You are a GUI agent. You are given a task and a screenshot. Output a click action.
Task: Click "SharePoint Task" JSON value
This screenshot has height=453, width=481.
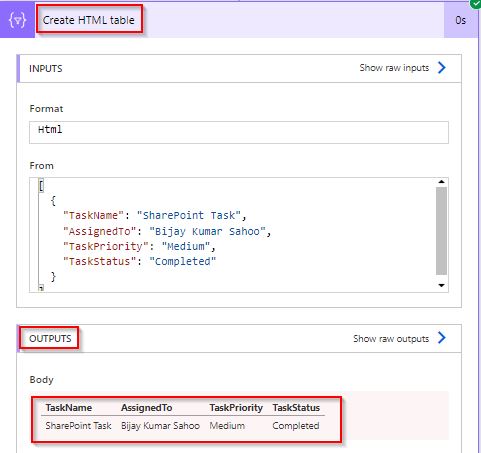point(189,215)
